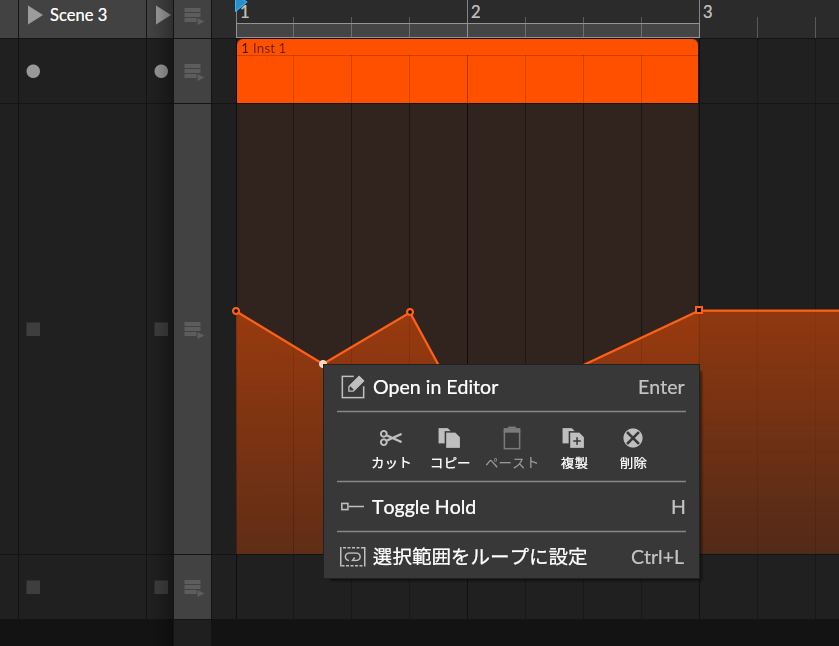Click the launcher-arranger switch icon in the scene header row

tap(193, 15)
